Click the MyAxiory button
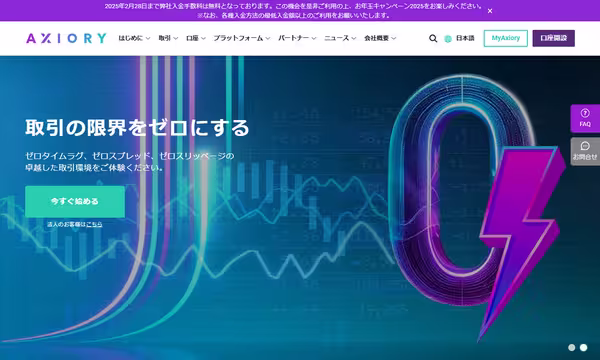The width and height of the screenshot is (600, 360). point(505,38)
